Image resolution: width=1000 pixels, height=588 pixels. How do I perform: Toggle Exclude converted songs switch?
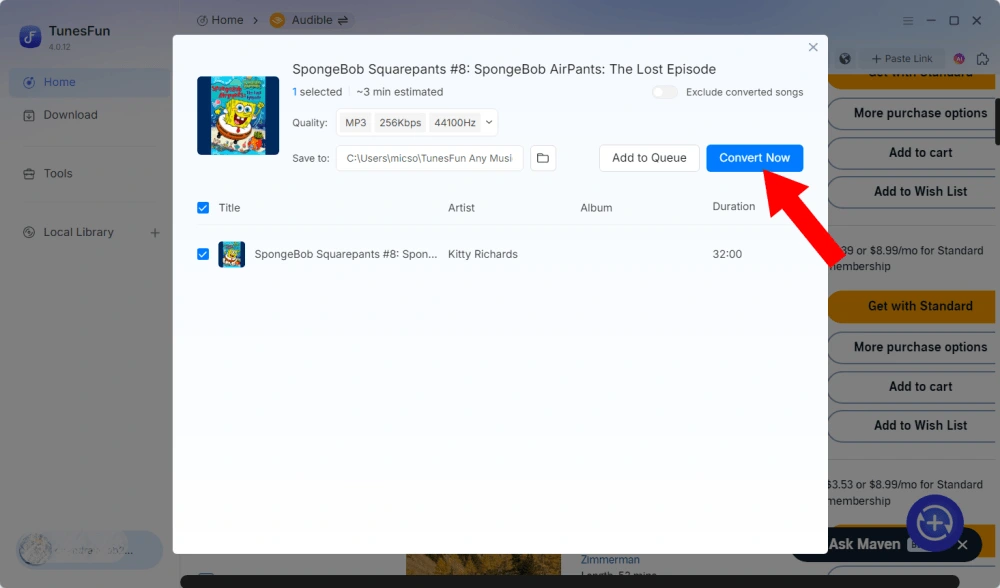[x=664, y=92]
